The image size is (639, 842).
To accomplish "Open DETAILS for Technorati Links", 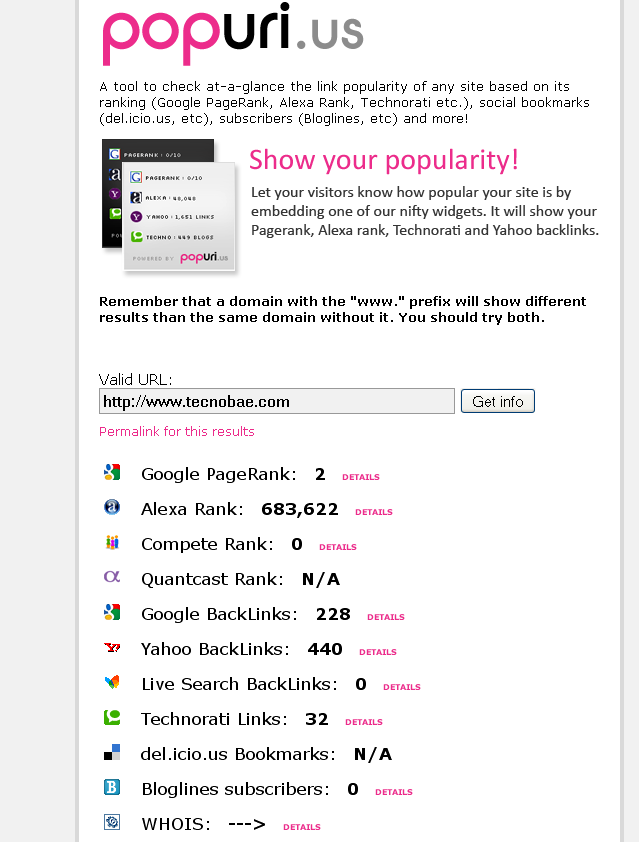I will pos(364,722).
